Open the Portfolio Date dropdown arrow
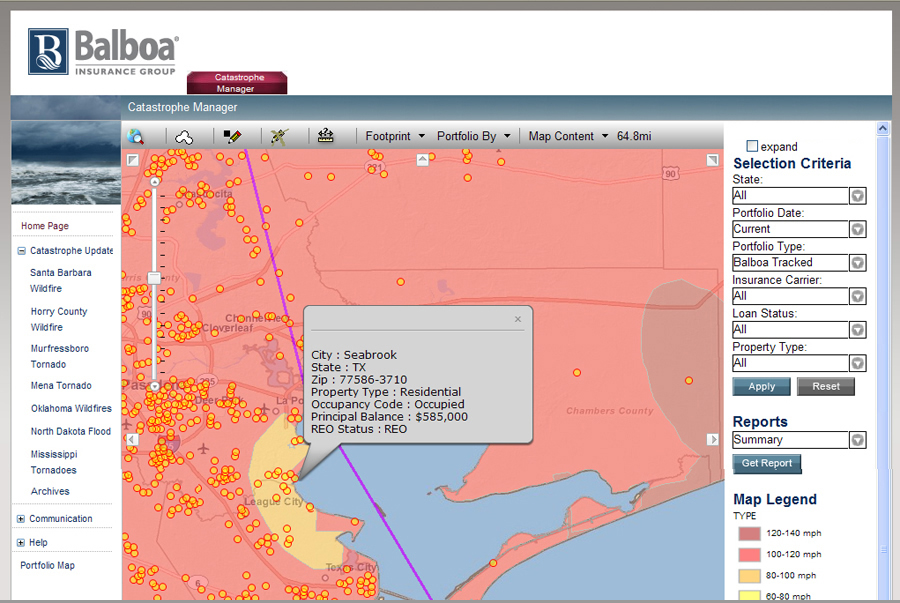The width and height of the screenshot is (900, 603). (x=858, y=229)
